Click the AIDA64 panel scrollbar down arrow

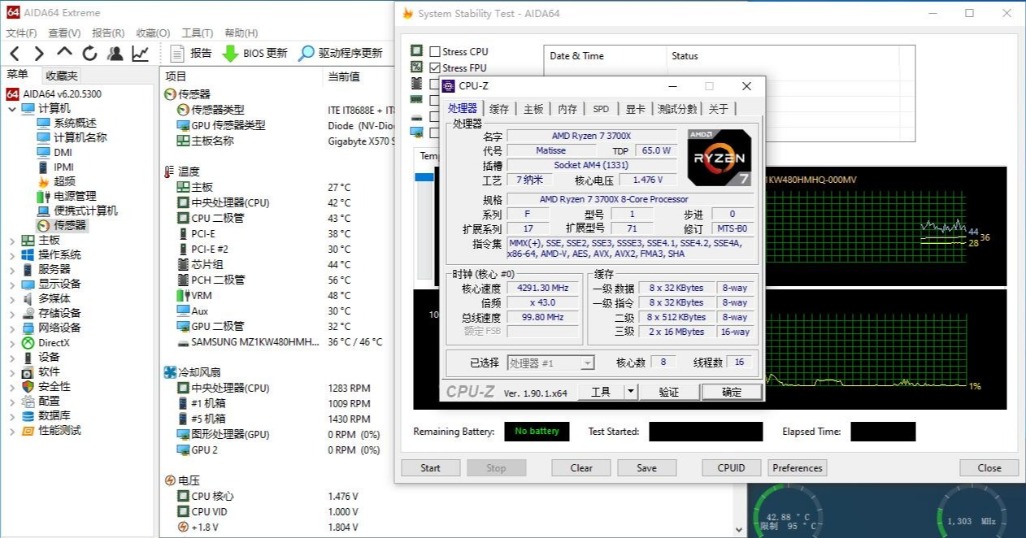point(739,529)
